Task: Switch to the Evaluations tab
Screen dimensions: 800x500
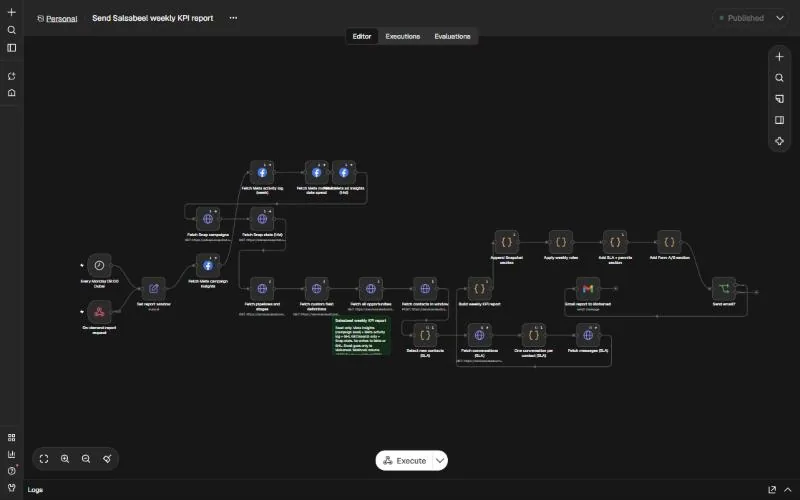Action: tap(452, 36)
